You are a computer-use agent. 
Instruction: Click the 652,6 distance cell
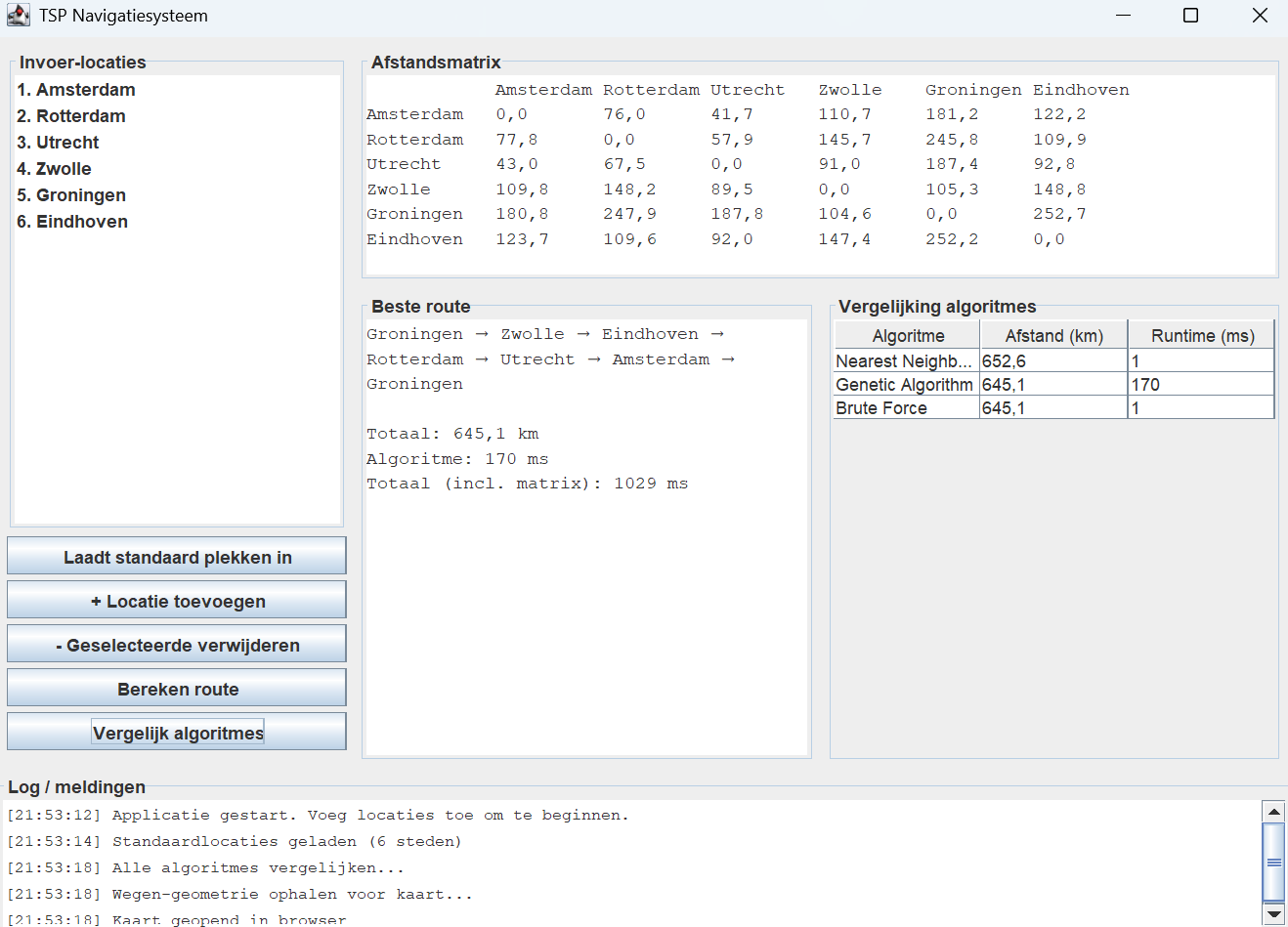point(1053,361)
